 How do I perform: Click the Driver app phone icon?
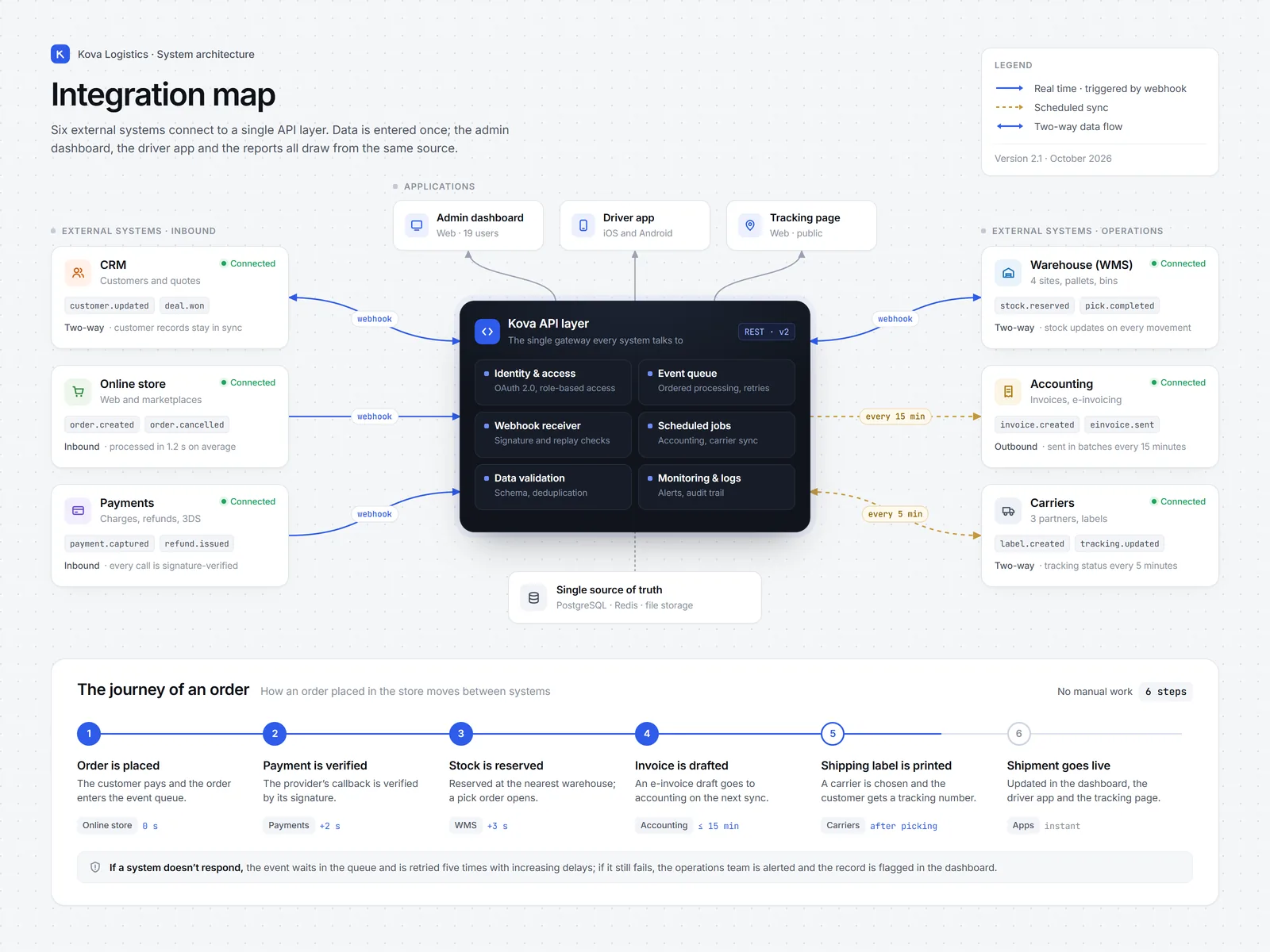coord(583,225)
